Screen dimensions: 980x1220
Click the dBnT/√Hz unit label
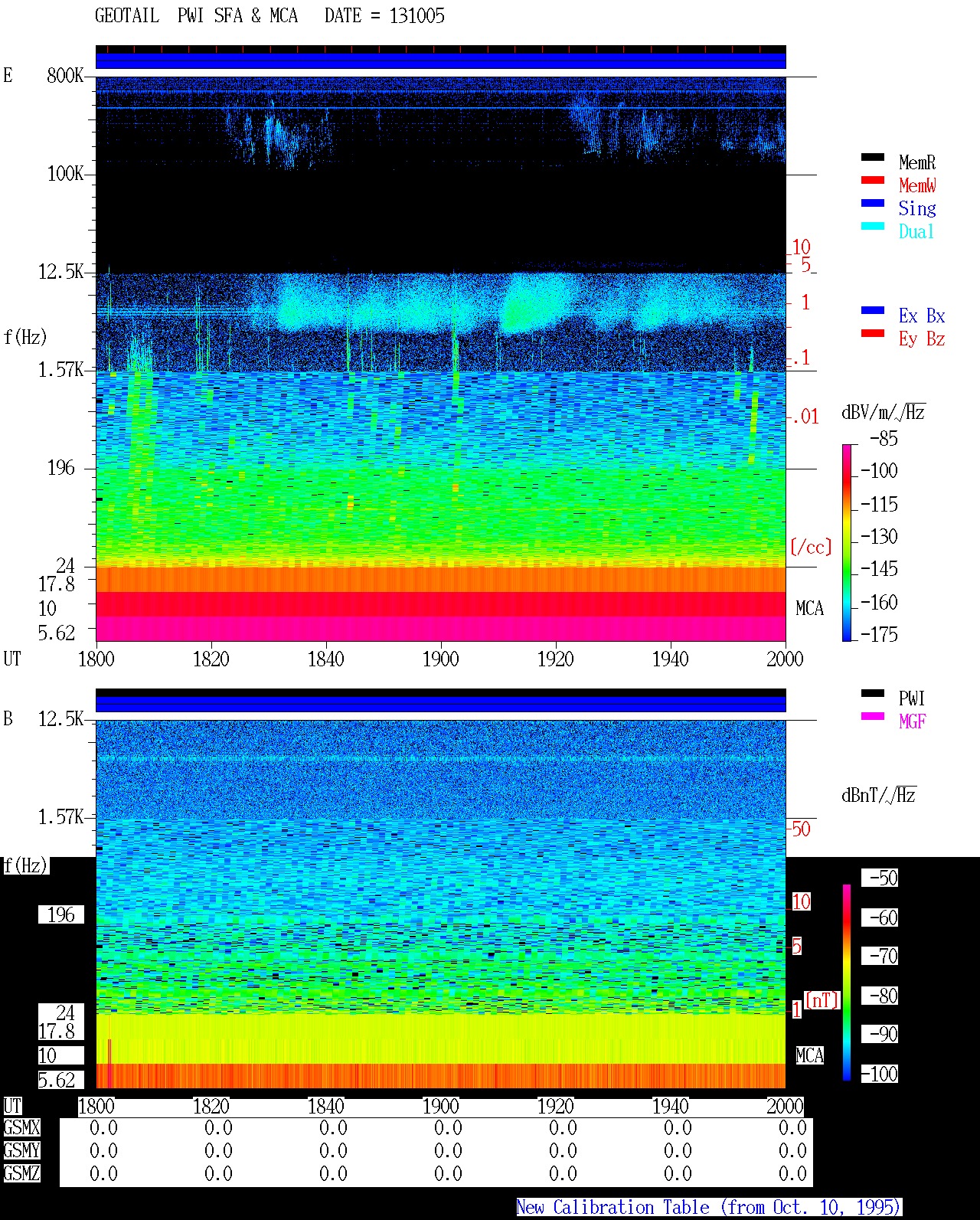pyautogui.click(x=879, y=795)
